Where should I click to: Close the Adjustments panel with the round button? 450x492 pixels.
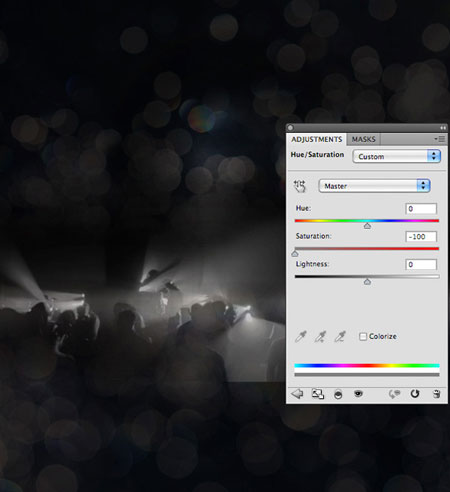point(290,128)
